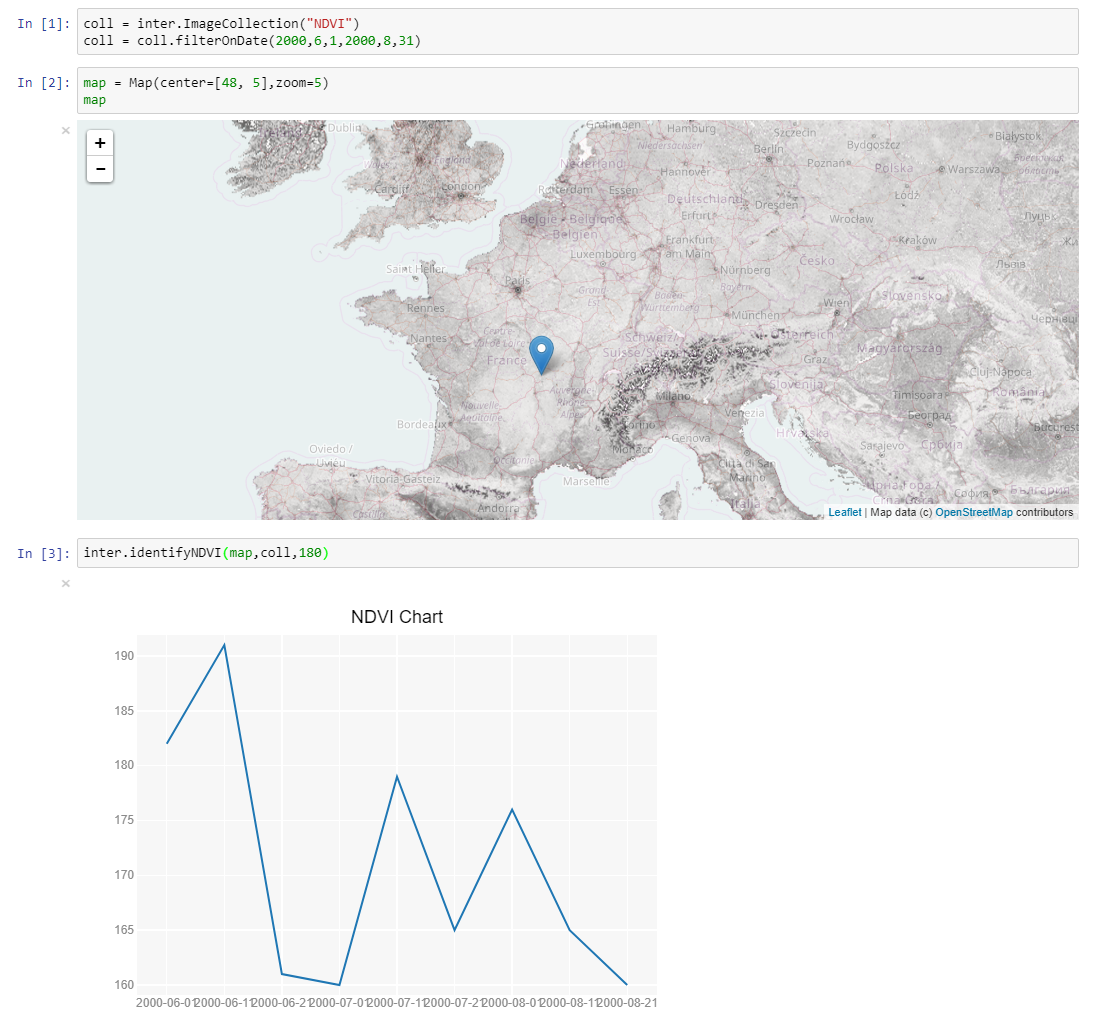Screen dimensions: 1093x1028
Task: Click the Berlin label on the map
Action: [x=768, y=148]
